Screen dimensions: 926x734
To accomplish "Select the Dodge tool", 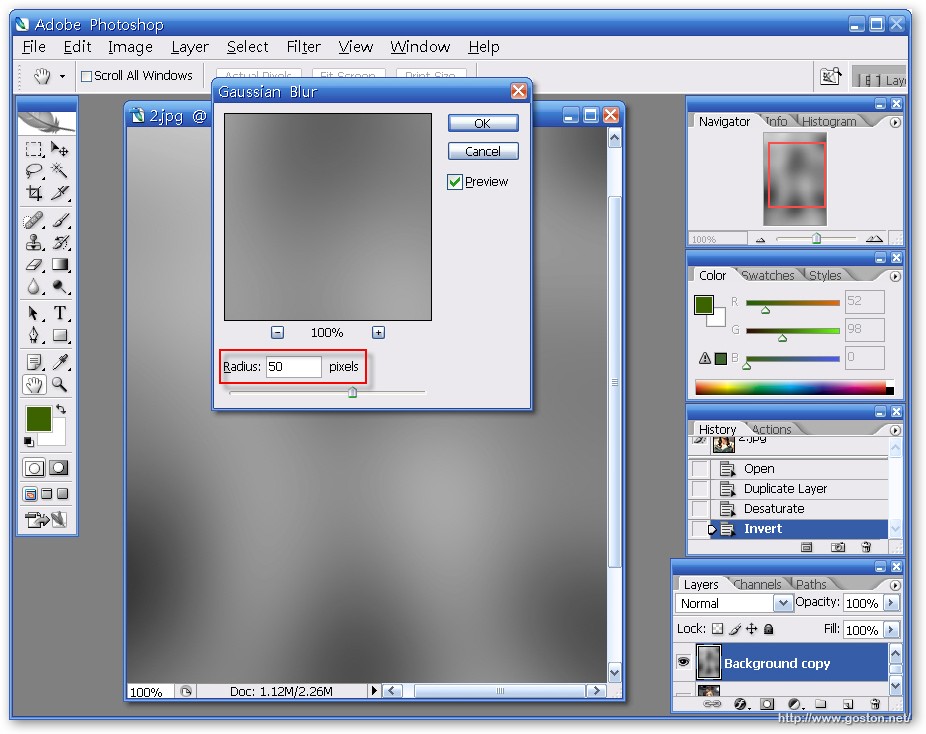I will click(60, 287).
